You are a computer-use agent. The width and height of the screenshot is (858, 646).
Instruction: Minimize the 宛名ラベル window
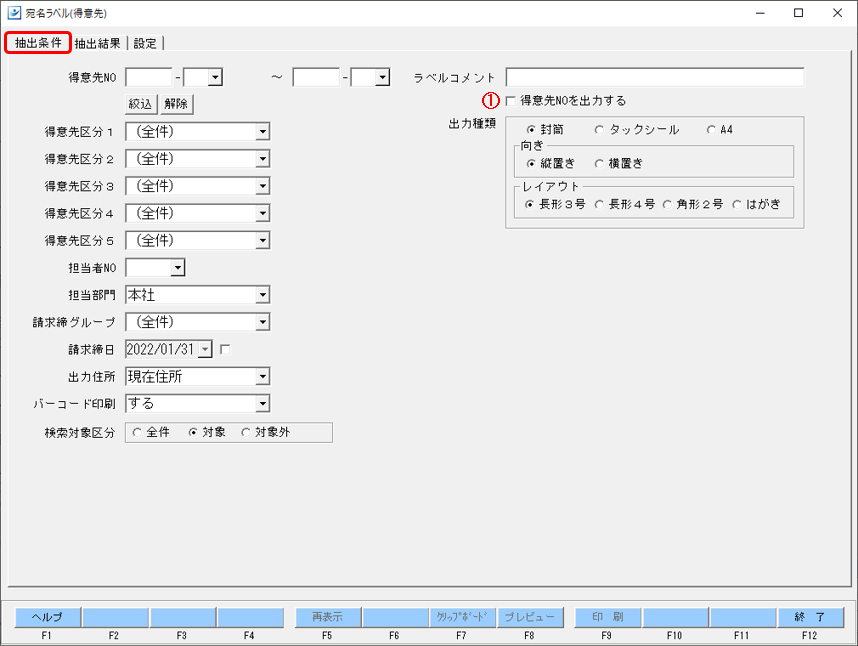[760, 13]
